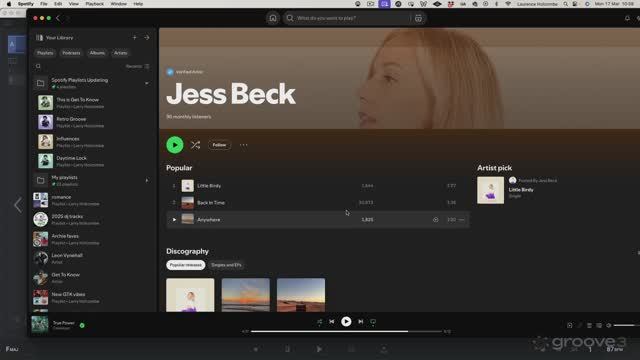The height and width of the screenshot is (360, 640).
Task: Select the Popular releases discography filter
Action: coord(186,265)
